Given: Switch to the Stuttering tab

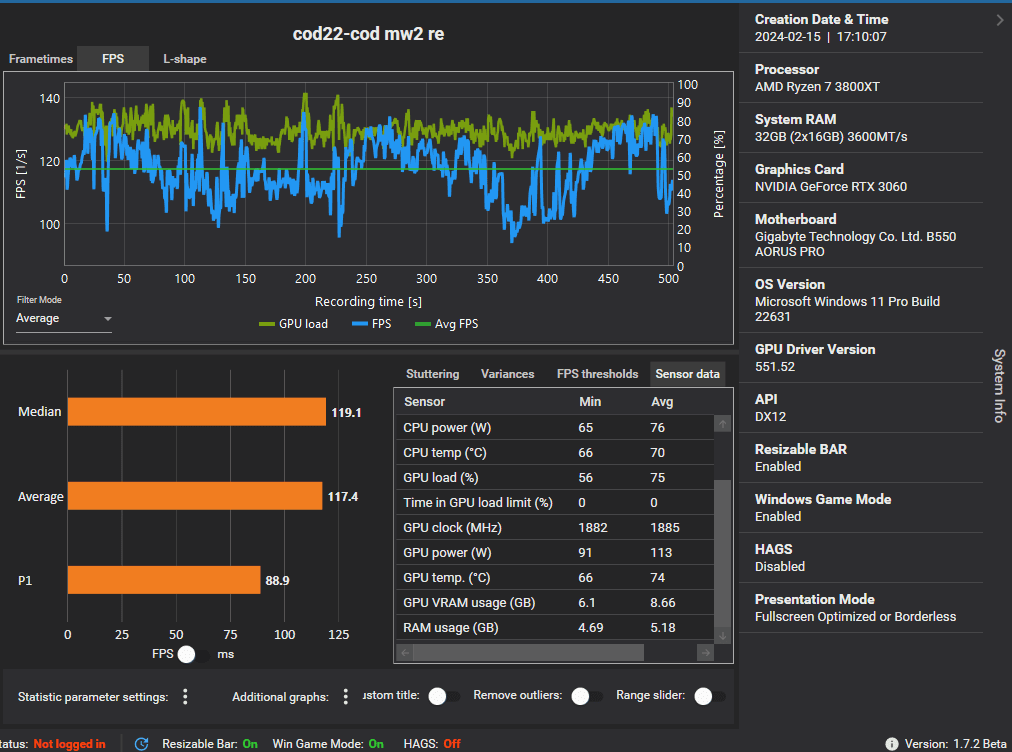Looking at the screenshot, I should pyautogui.click(x=432, y=374).
